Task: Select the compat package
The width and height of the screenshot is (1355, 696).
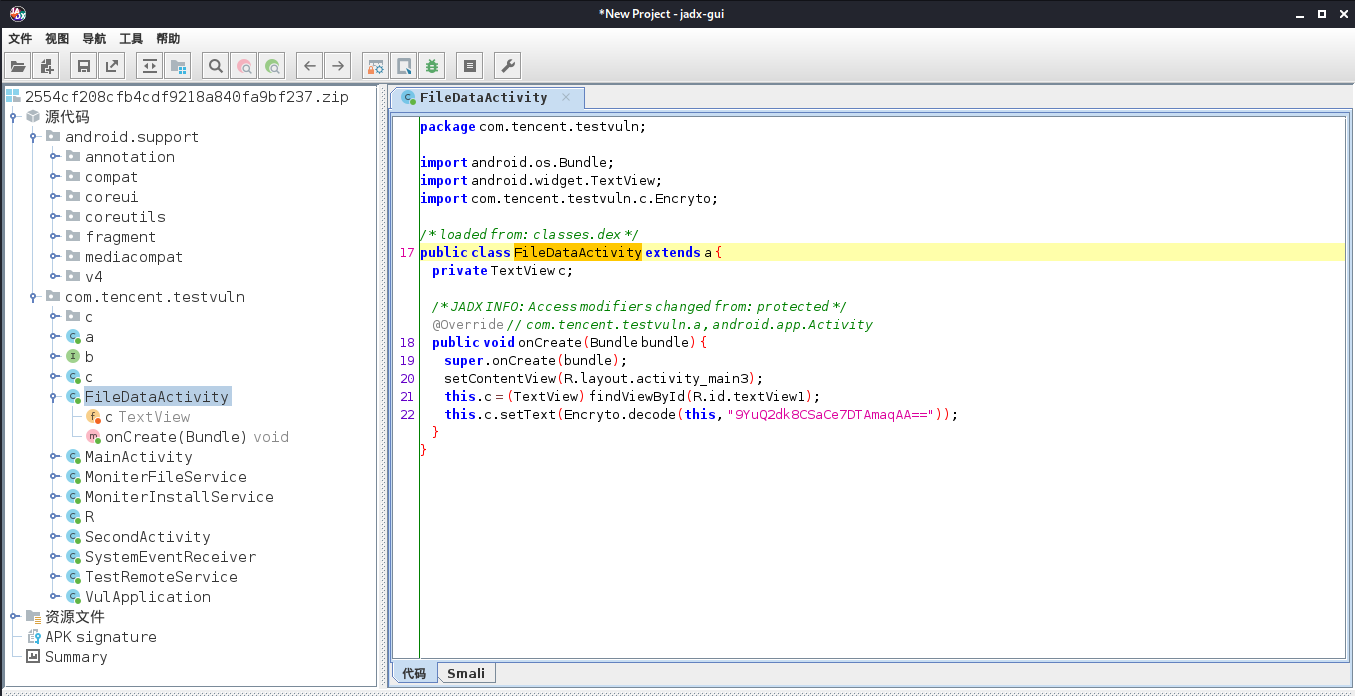Action: tap(111, 177)
